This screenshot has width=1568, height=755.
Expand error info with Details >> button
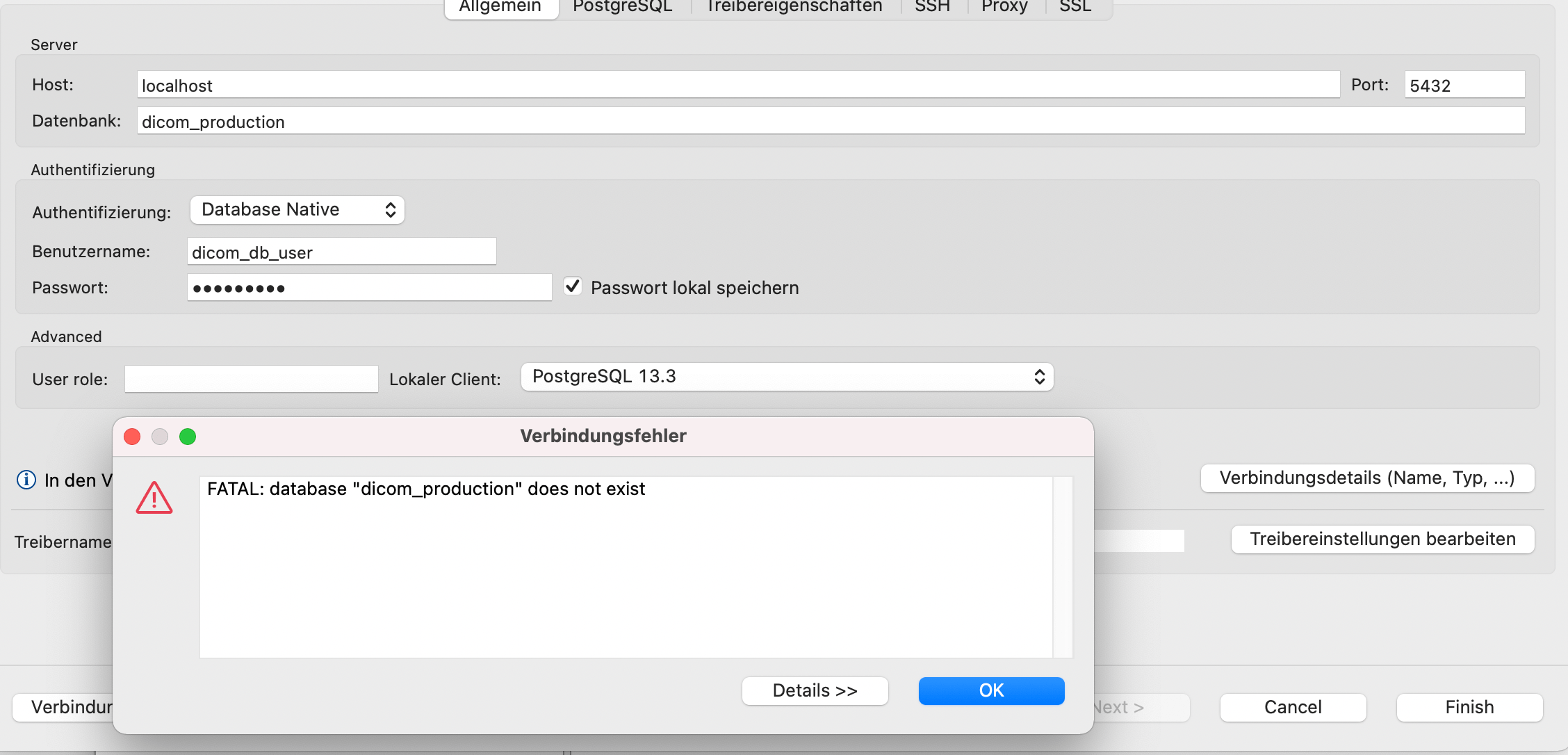pos(815,690)
